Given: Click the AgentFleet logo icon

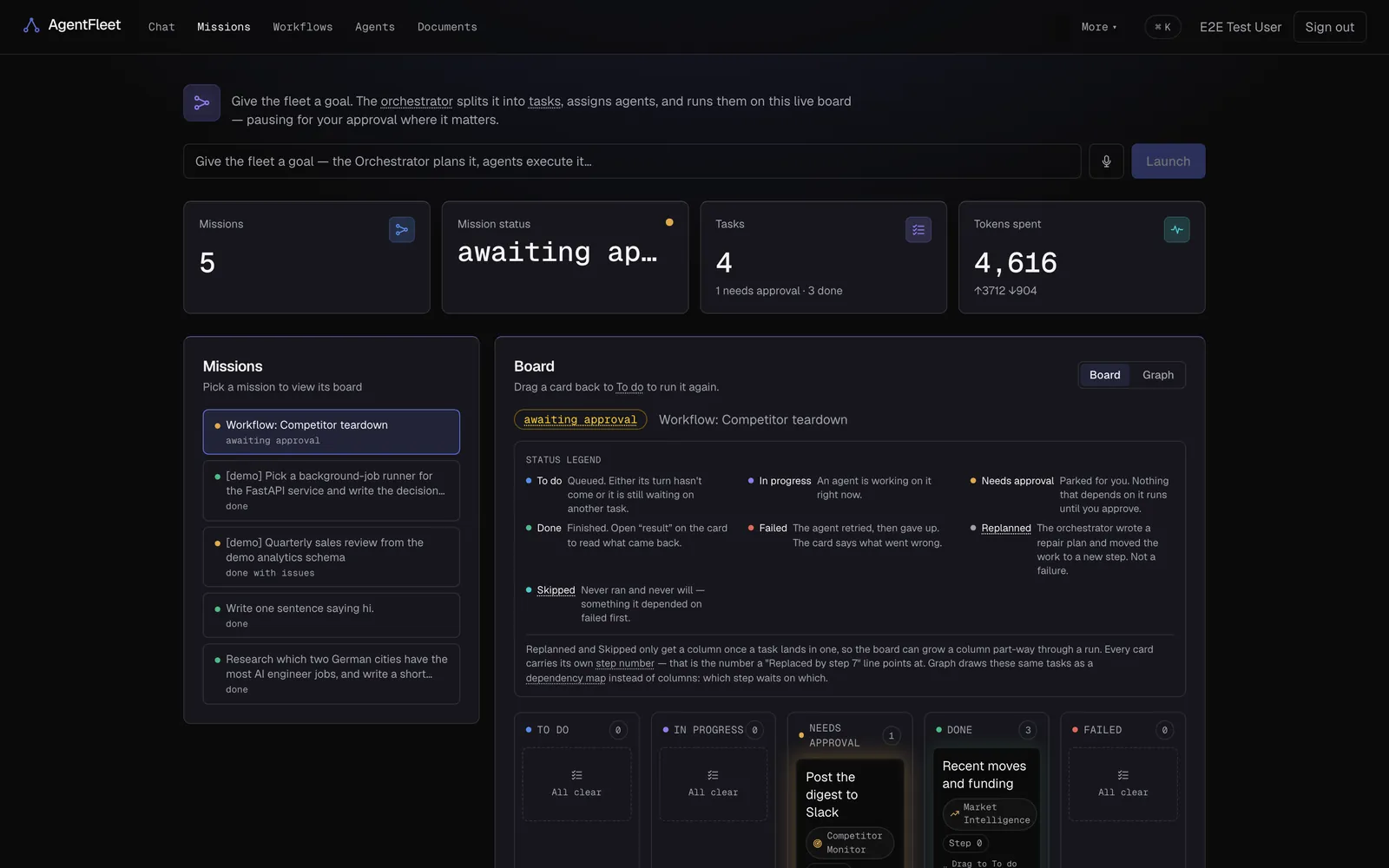Looking at the screenshot, I should 31,25.
